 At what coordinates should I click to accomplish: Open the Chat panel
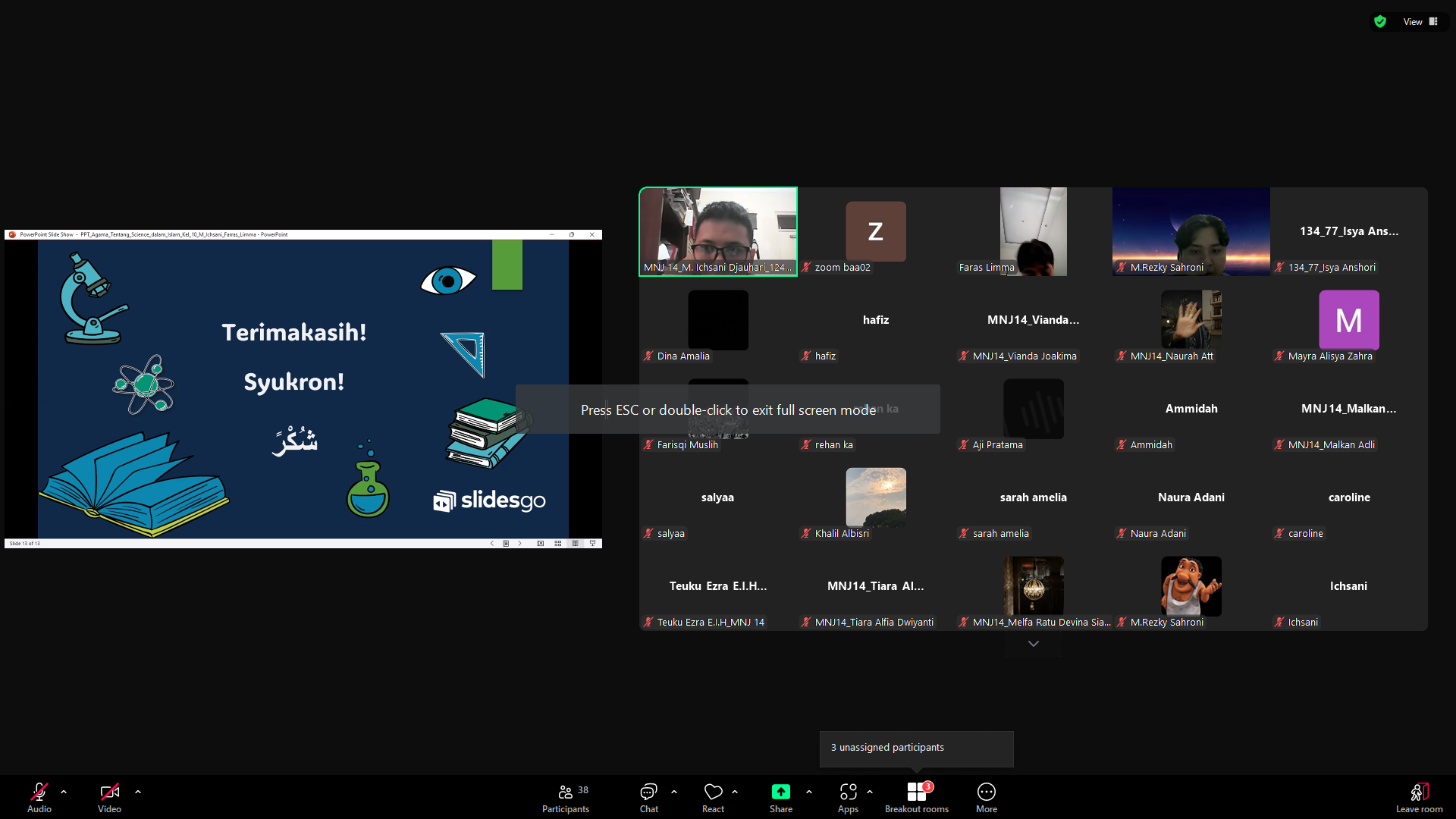(x=649, y=797)
